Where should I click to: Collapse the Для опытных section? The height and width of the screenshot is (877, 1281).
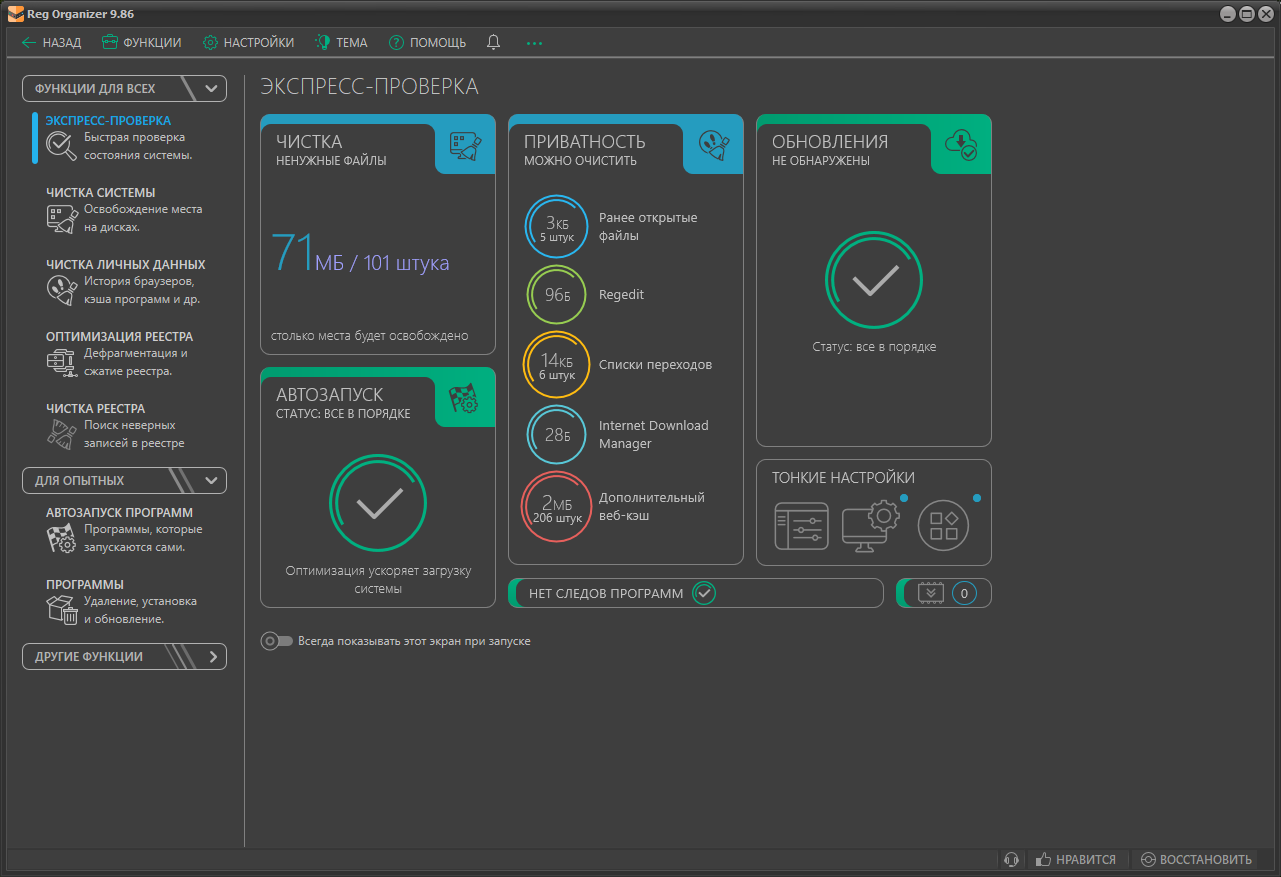pos(211,481)
